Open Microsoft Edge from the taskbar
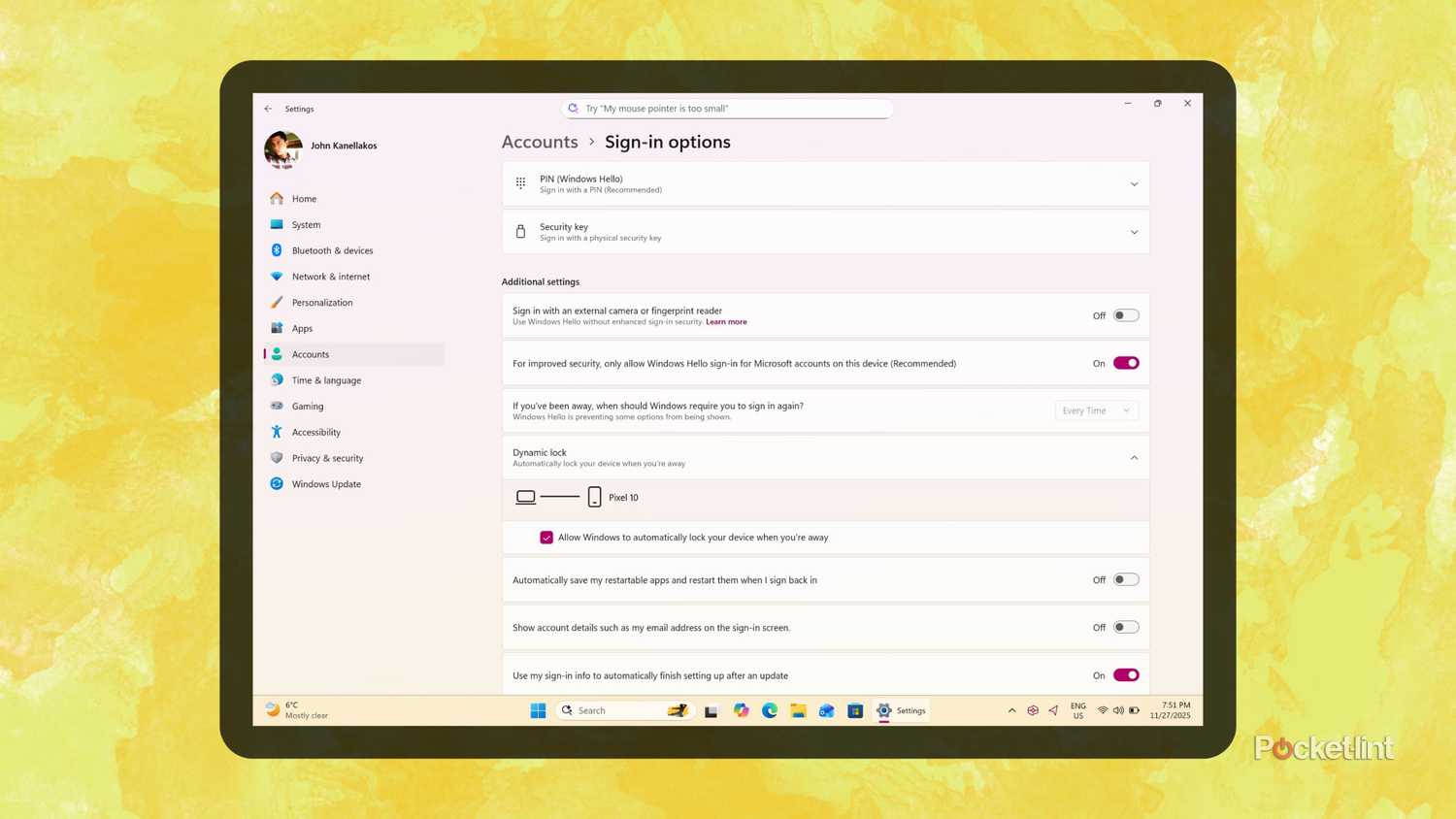This screenshot has height=819, width=1456. click(x=769, y=710)
